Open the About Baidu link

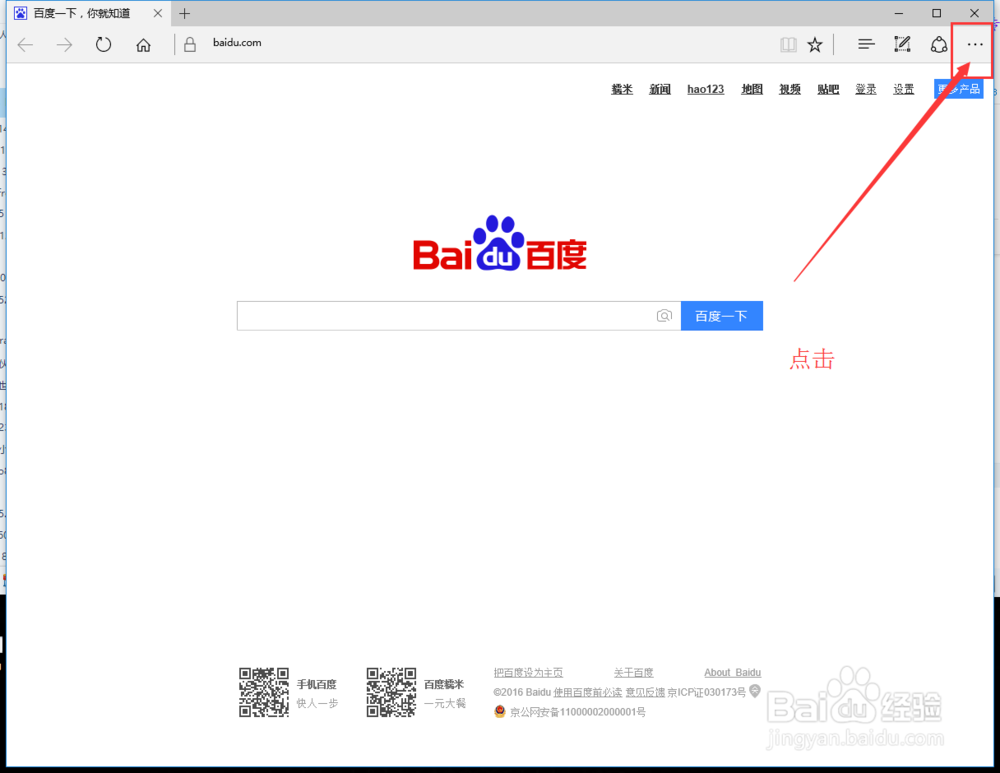(x=732, y=673)
